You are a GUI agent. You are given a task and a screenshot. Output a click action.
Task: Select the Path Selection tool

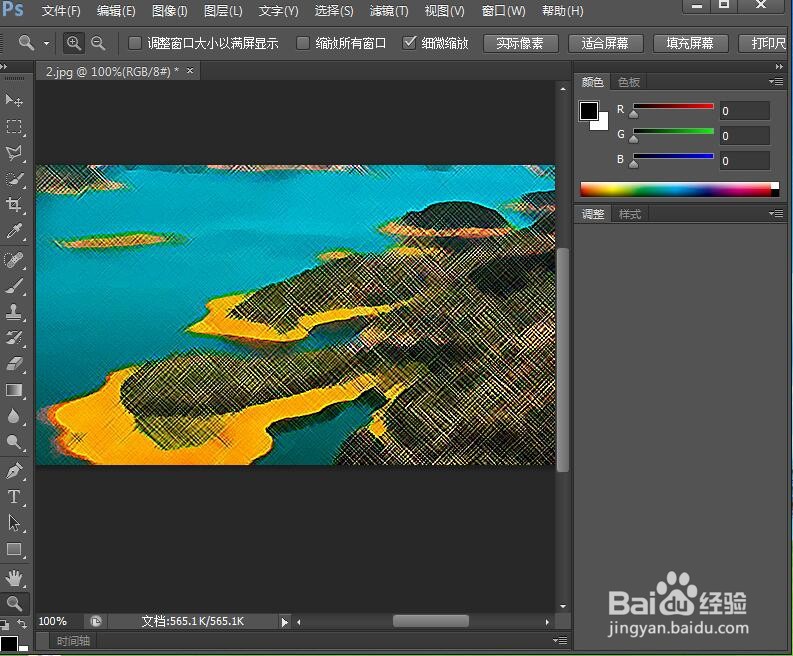(x=14, y=523)
